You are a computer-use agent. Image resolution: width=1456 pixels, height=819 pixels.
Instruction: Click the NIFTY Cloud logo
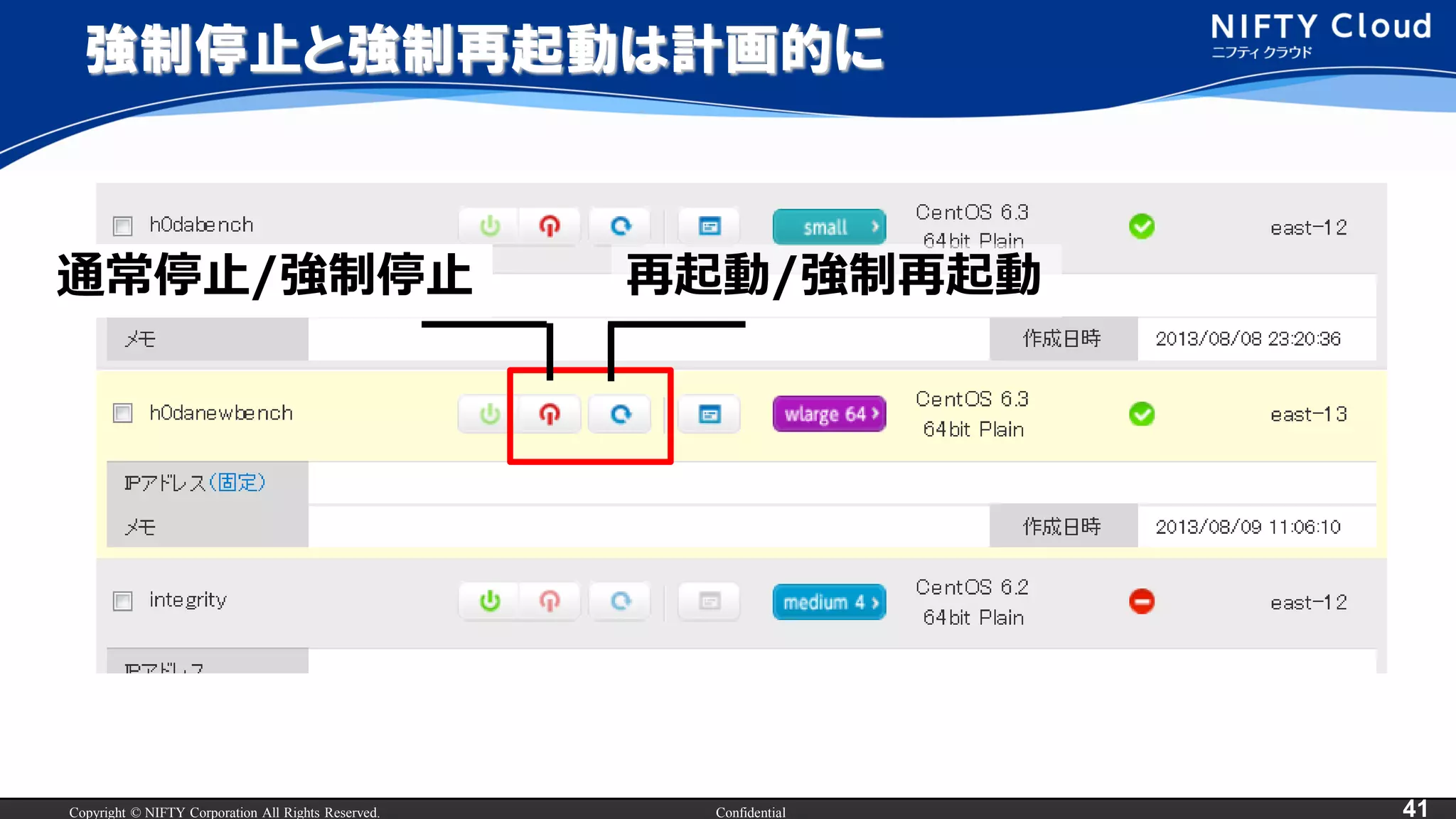click(x=1321, y=35)
